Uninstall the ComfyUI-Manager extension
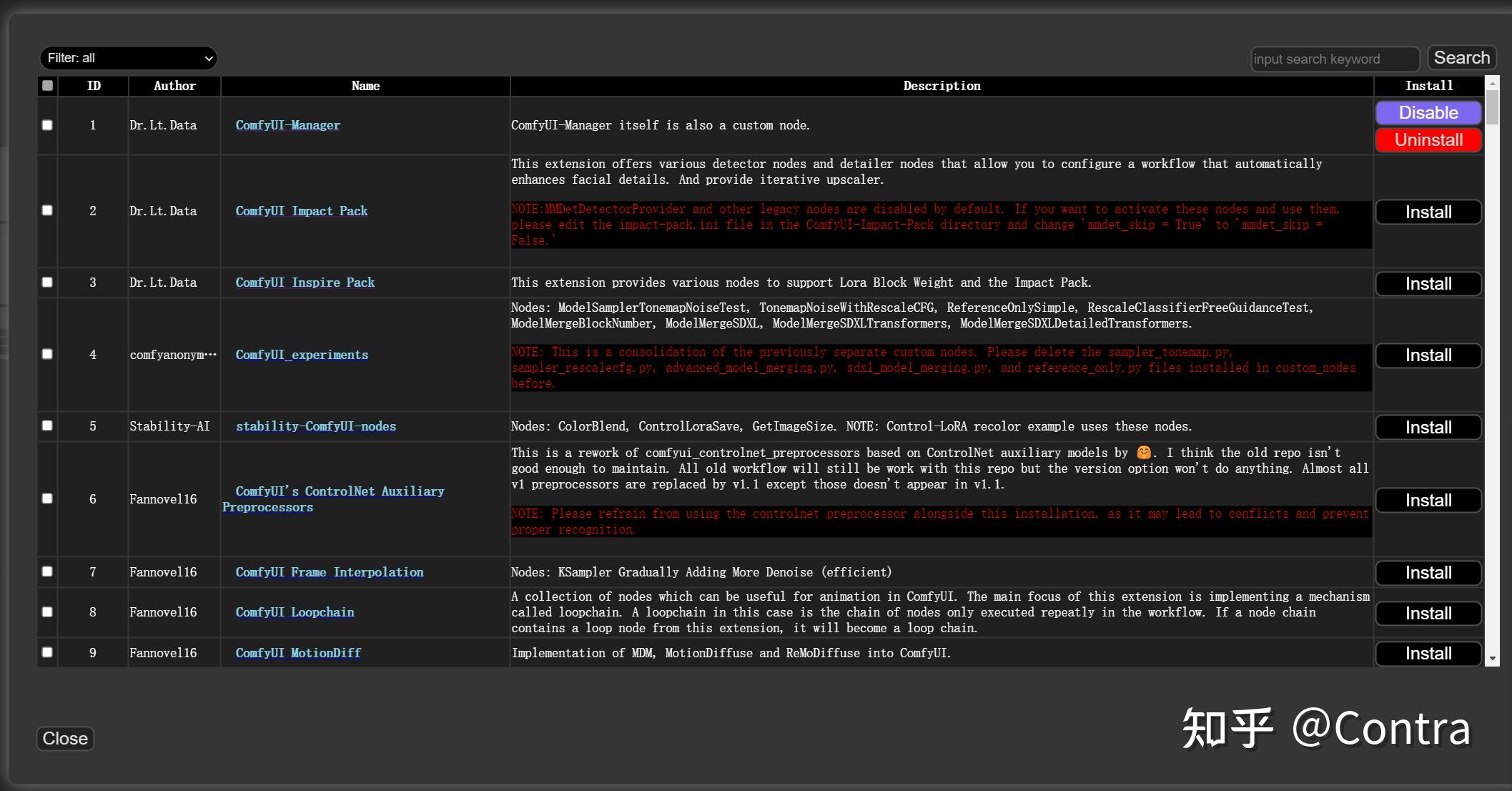1512x791 pixels. tap(1428, 140)
